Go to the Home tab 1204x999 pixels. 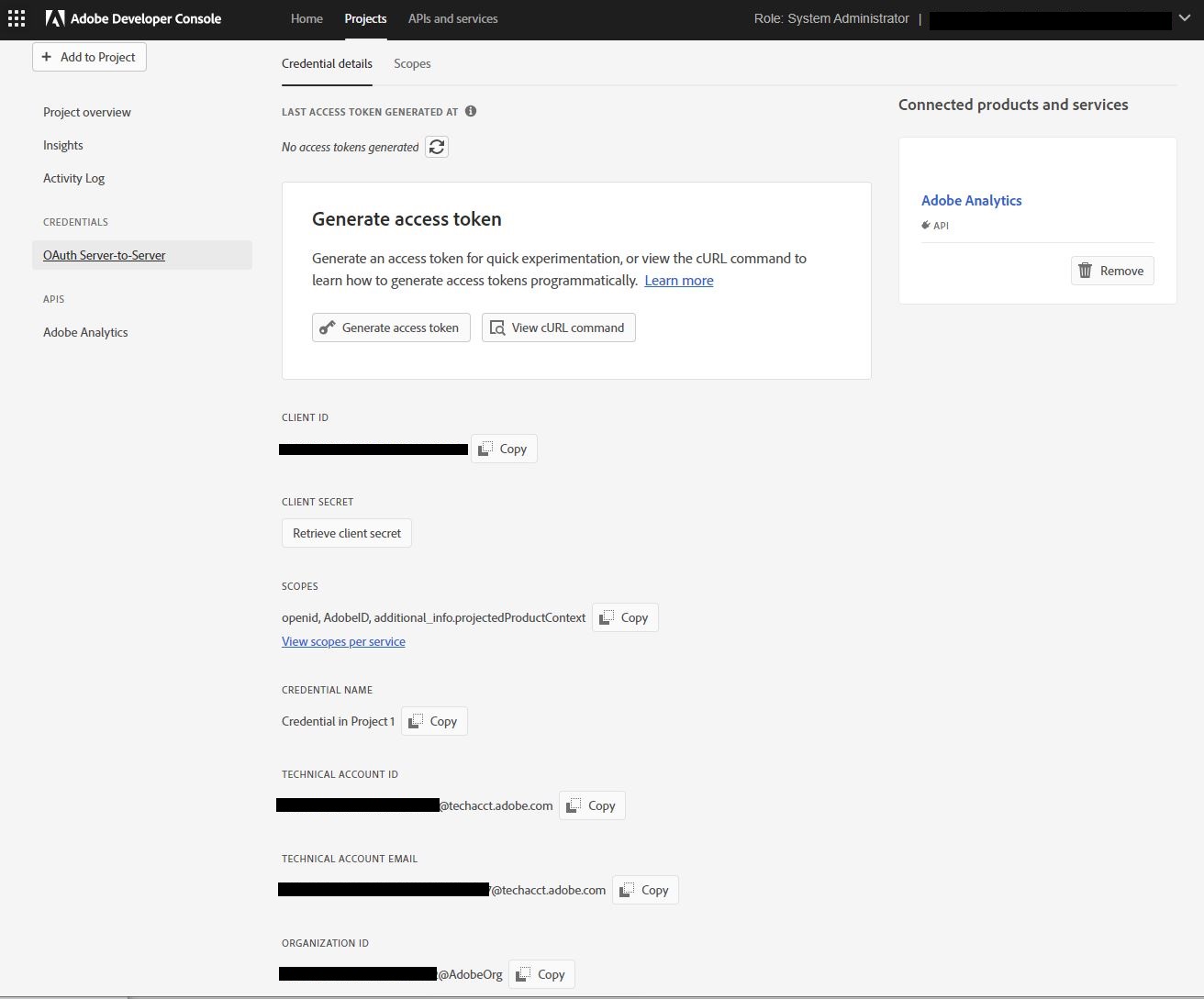click(307, 18)
